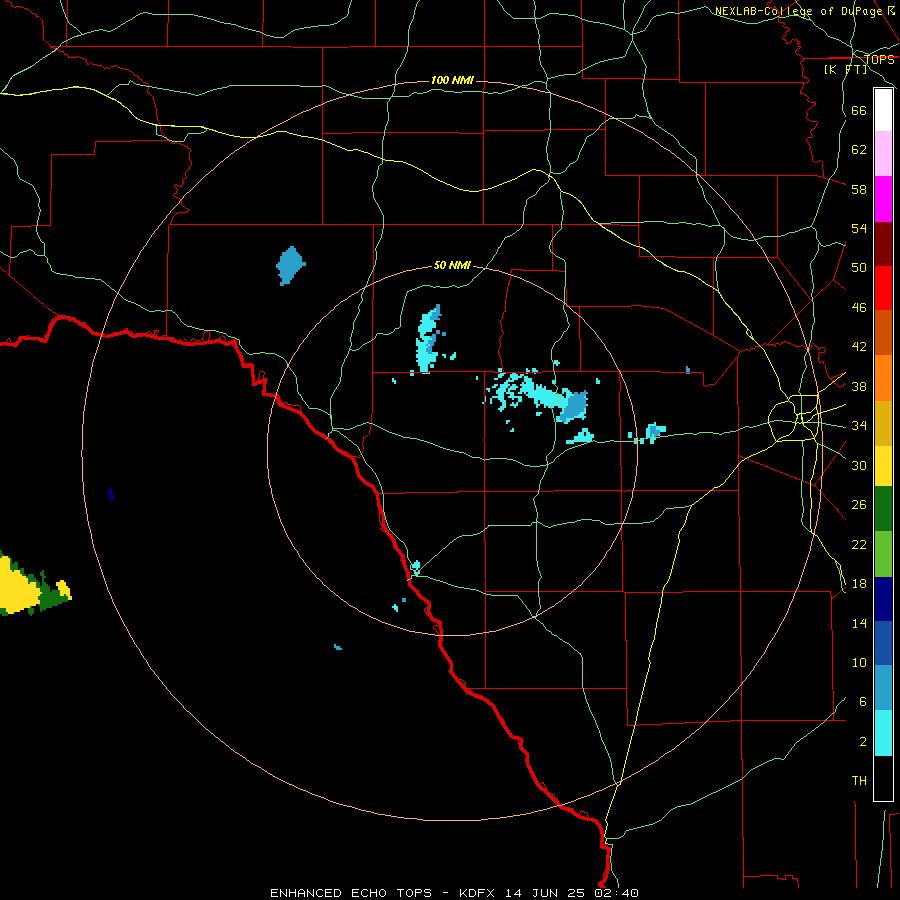Click the "54" legend value

coord(859,228)
